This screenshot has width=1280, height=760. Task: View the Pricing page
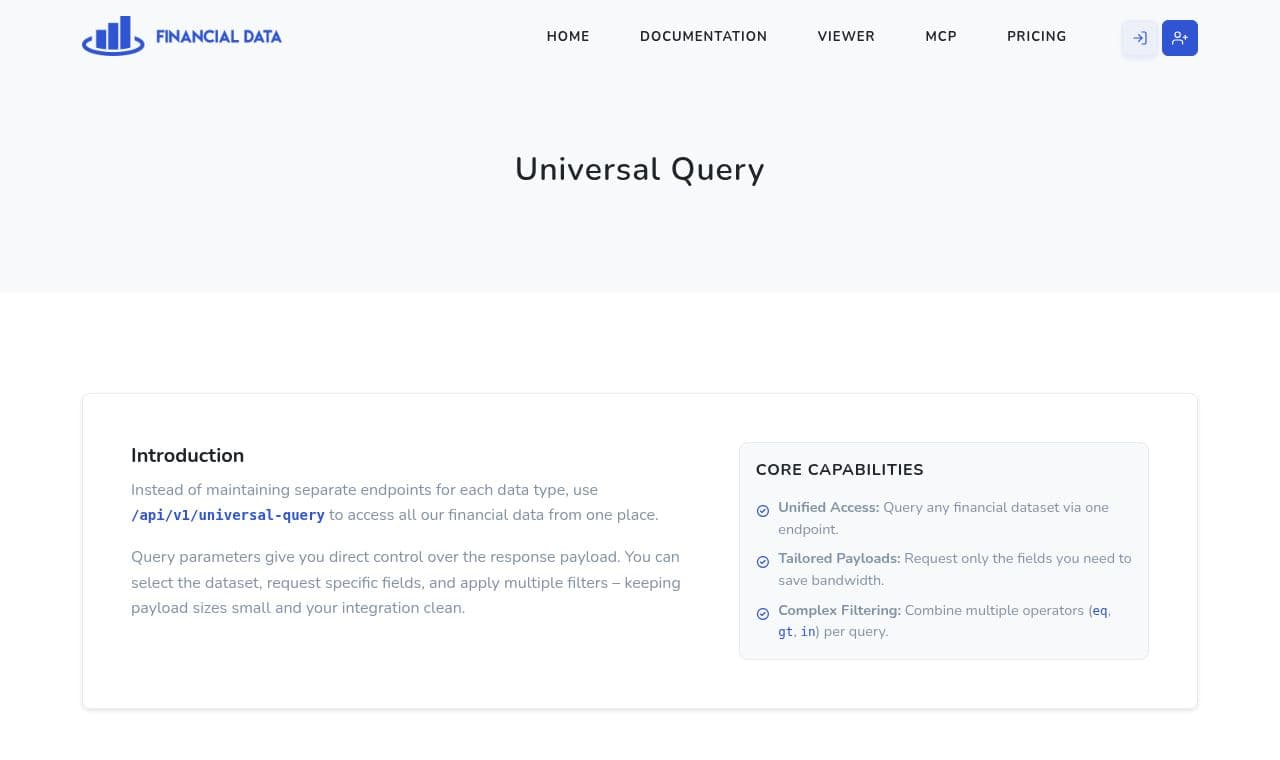[1037, 36]
